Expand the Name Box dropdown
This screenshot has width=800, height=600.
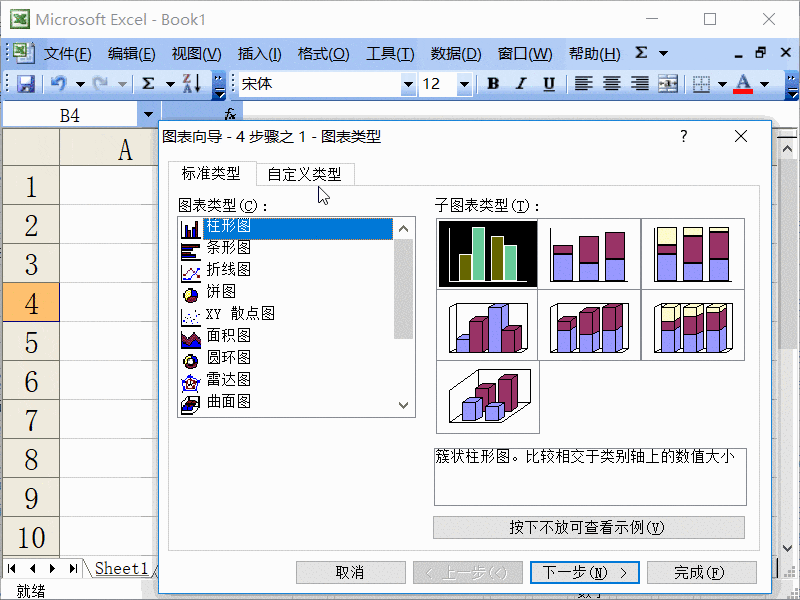tap(149, 116)
